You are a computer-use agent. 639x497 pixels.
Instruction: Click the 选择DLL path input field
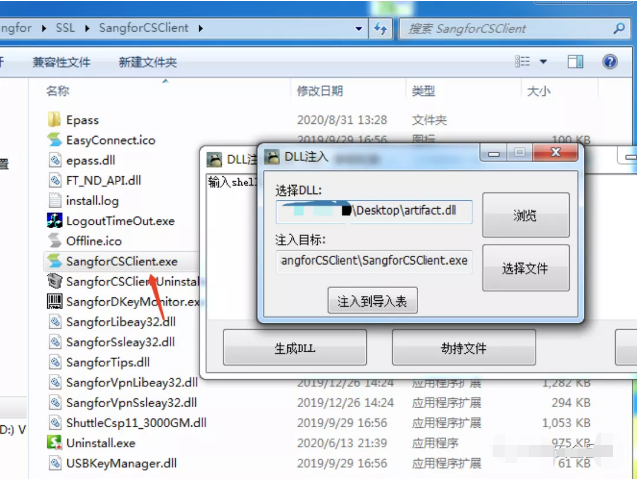point(374,211)
